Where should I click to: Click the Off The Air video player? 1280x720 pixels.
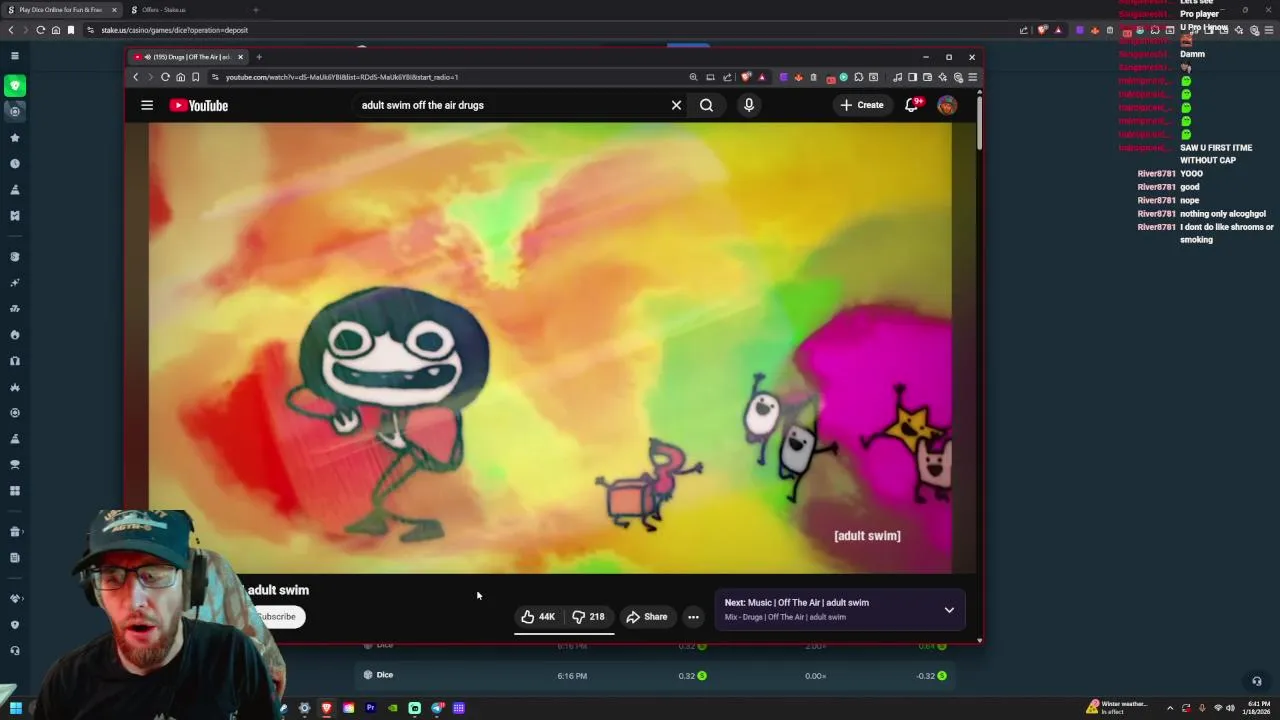point(550,348)
